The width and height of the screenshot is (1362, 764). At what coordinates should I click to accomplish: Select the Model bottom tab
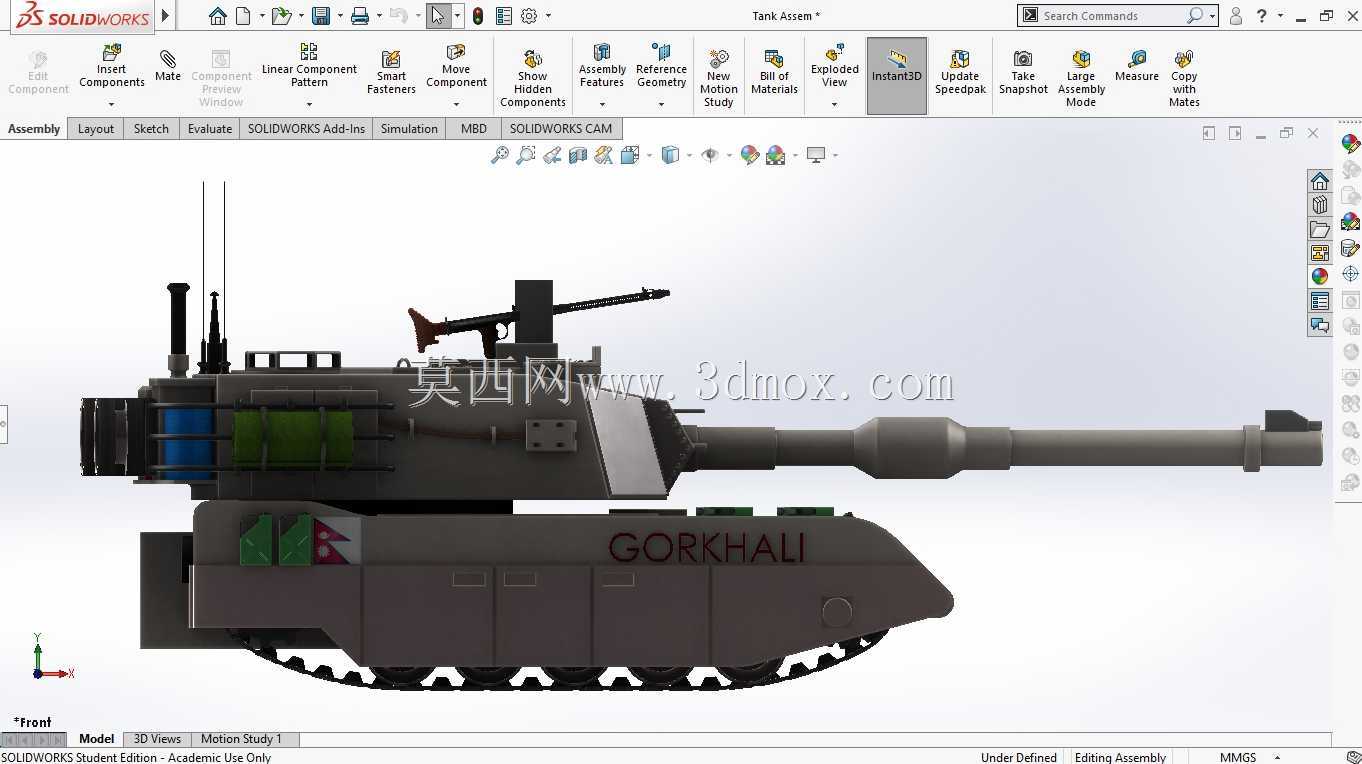(96, 739)
